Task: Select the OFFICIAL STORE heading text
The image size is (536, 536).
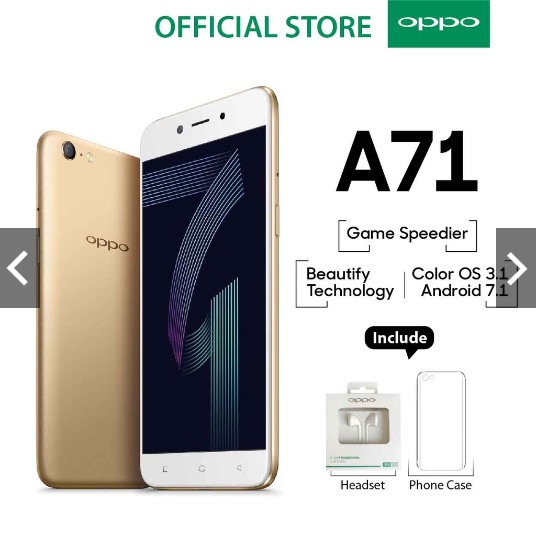Action: coord(263,27)
